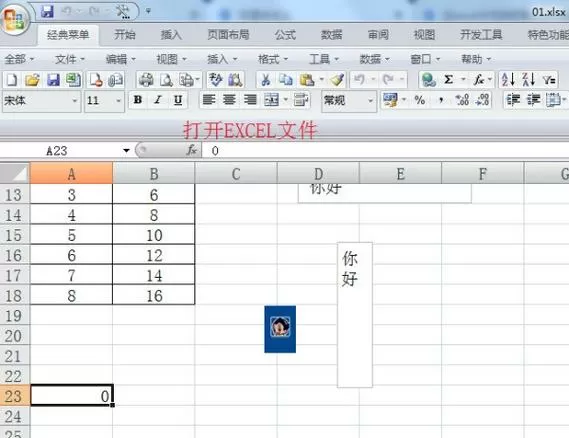Switch to the 公式 ribbon tab
Image resolution: width=569 pixels, height=438 pixels.
pos(285,35)
